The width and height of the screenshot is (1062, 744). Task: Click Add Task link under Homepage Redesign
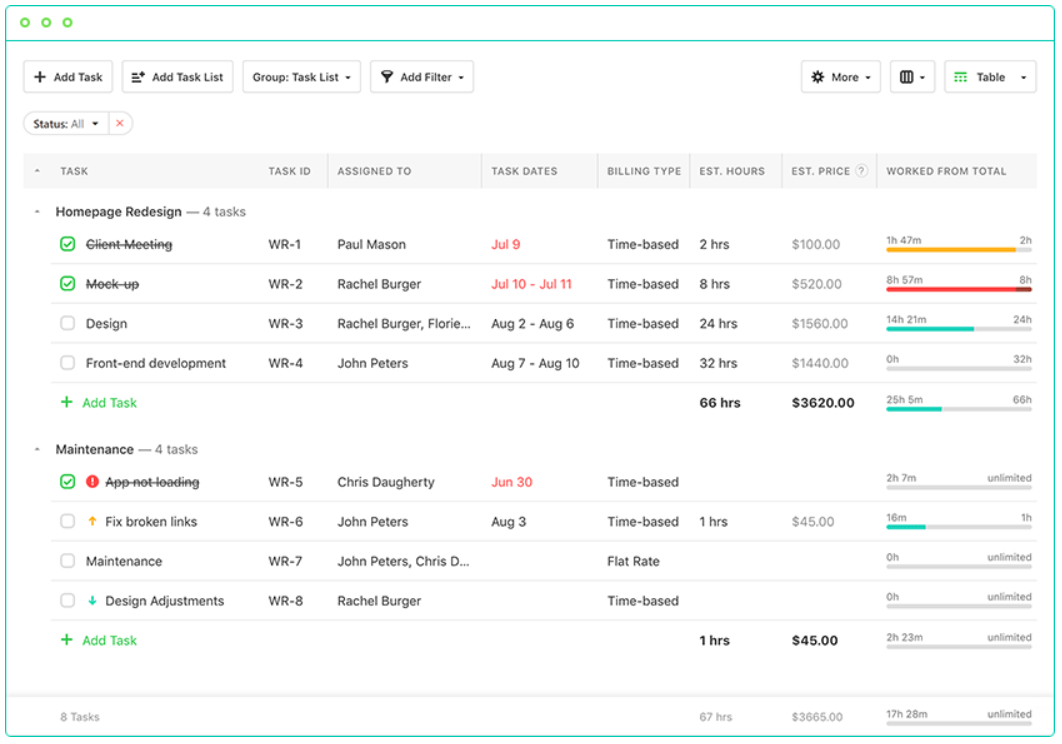click(109, 402)
